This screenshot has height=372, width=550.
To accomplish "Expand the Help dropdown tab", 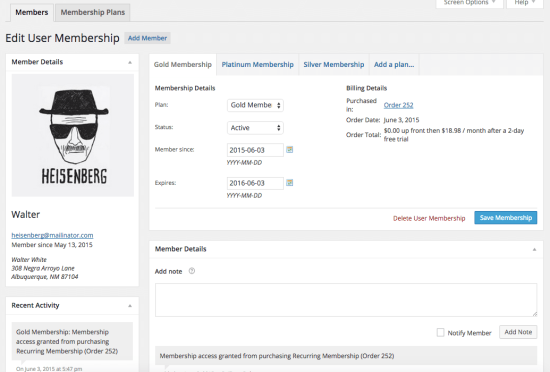I will pyautogui.click(x=525, y=3).
